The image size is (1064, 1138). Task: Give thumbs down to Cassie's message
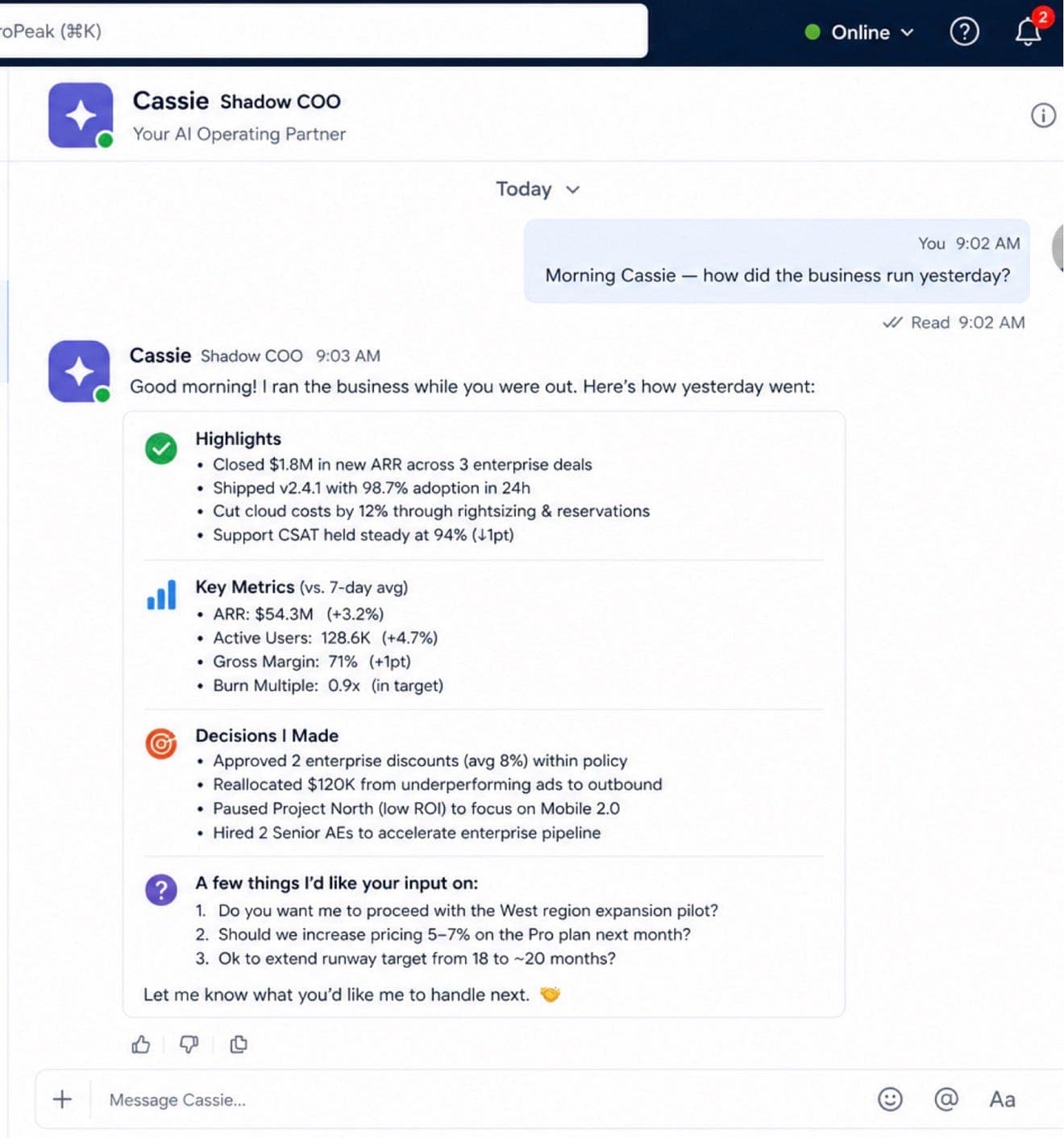point(189,1045)
